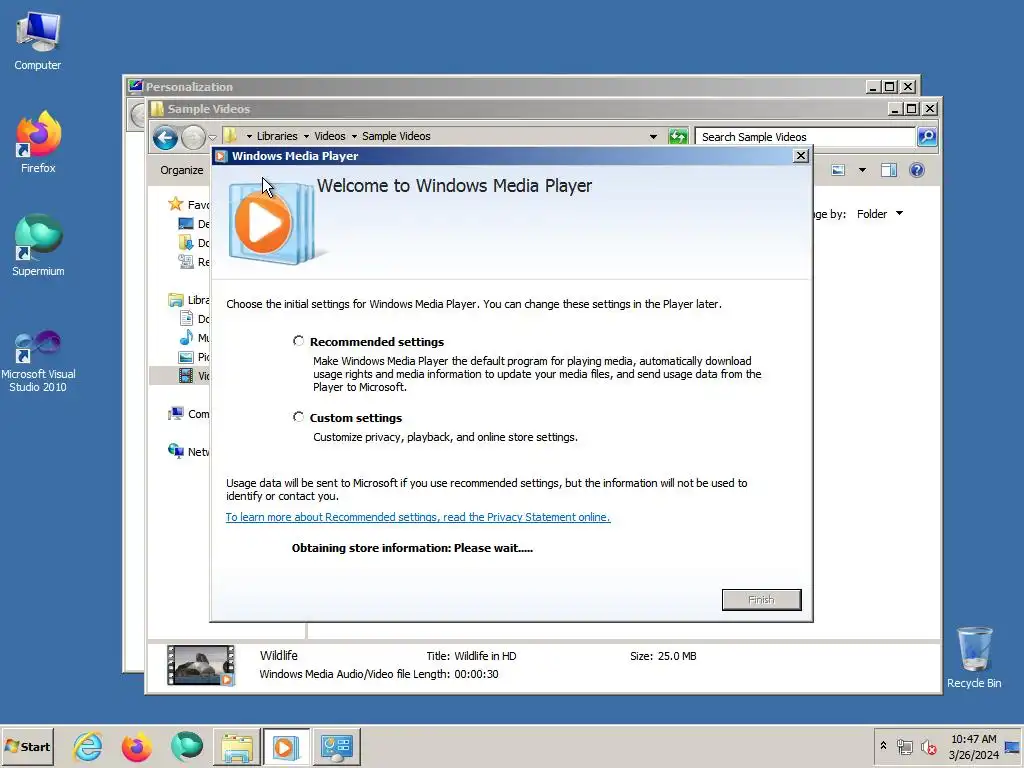
Task: Select Recent Places under Favorites
Action: 193,262
